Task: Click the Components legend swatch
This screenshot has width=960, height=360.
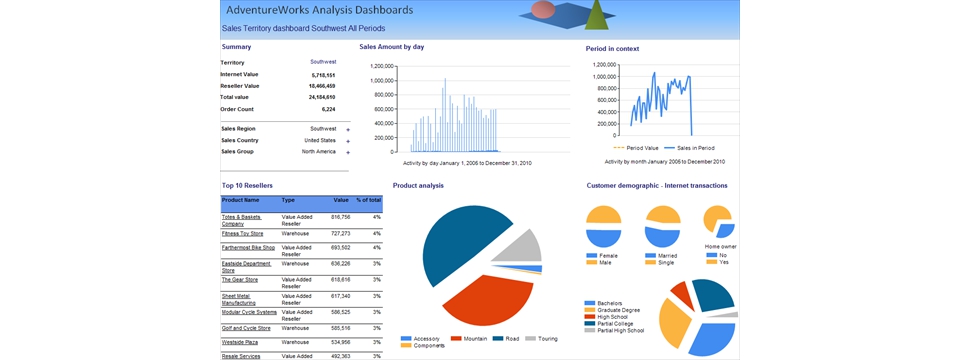Action: [406, 346]
